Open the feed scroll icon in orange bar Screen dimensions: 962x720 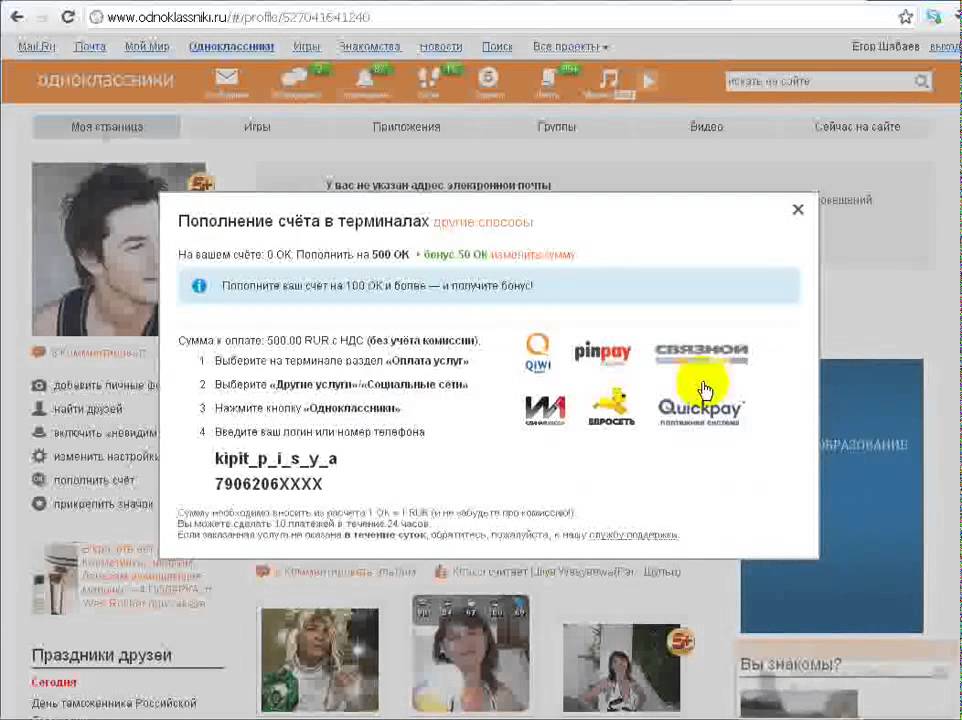548,78
